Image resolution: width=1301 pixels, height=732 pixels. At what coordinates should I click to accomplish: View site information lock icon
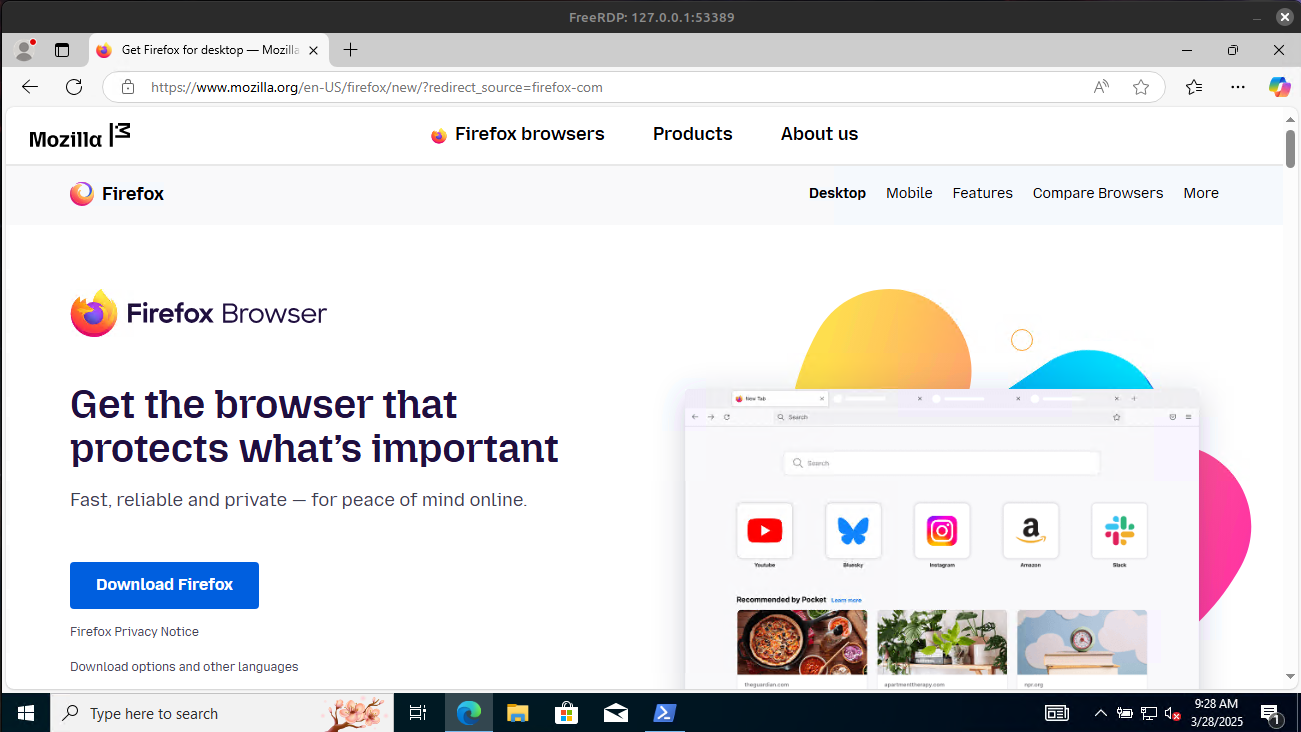click(x=128, y=87)
